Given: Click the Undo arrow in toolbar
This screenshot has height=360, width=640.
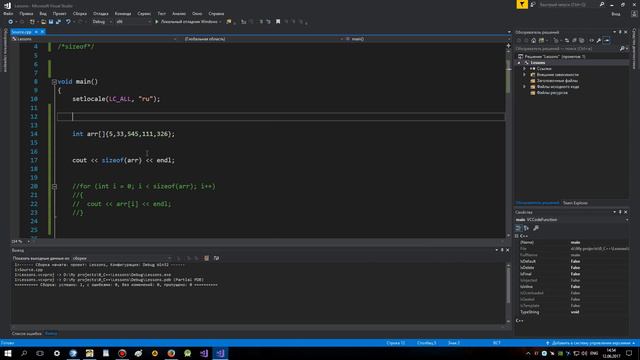Looking at the screenshot, I should [68, 22].
